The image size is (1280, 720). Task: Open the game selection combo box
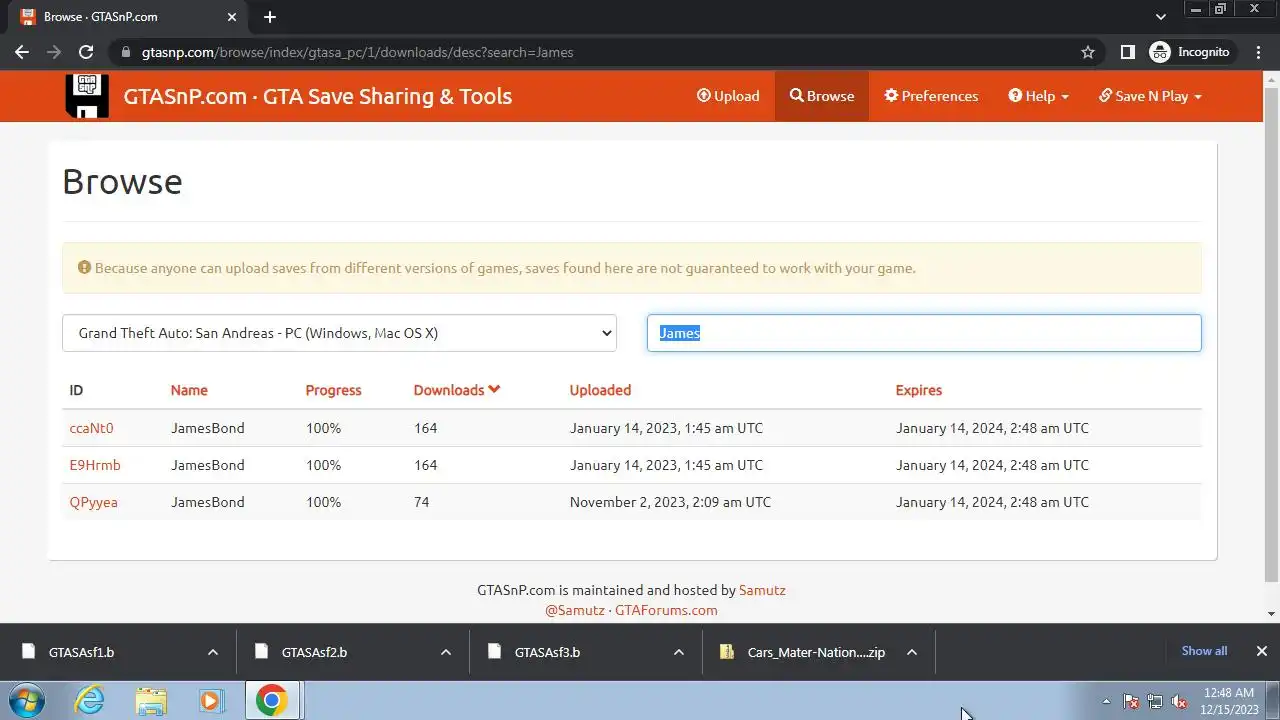(x=339, y=333)
